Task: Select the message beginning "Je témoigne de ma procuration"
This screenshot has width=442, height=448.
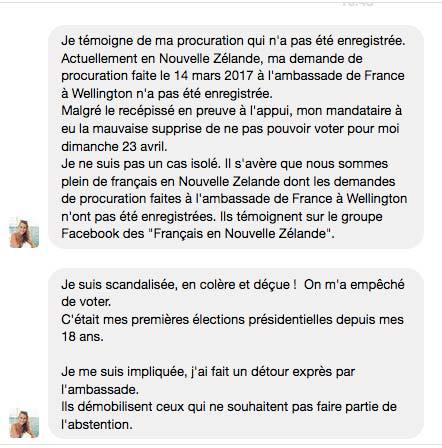Action: point(236,137)
